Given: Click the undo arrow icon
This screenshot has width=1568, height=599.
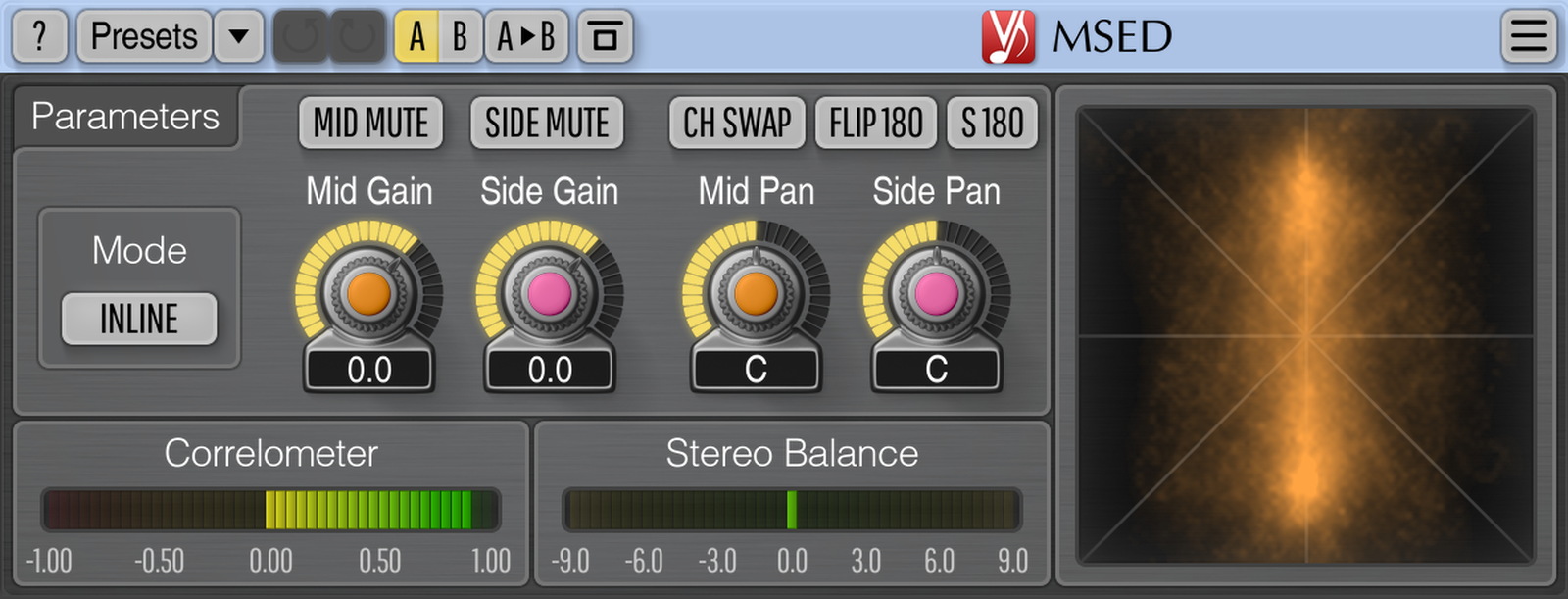Looking at the screenshot, I should click(300, 37).
